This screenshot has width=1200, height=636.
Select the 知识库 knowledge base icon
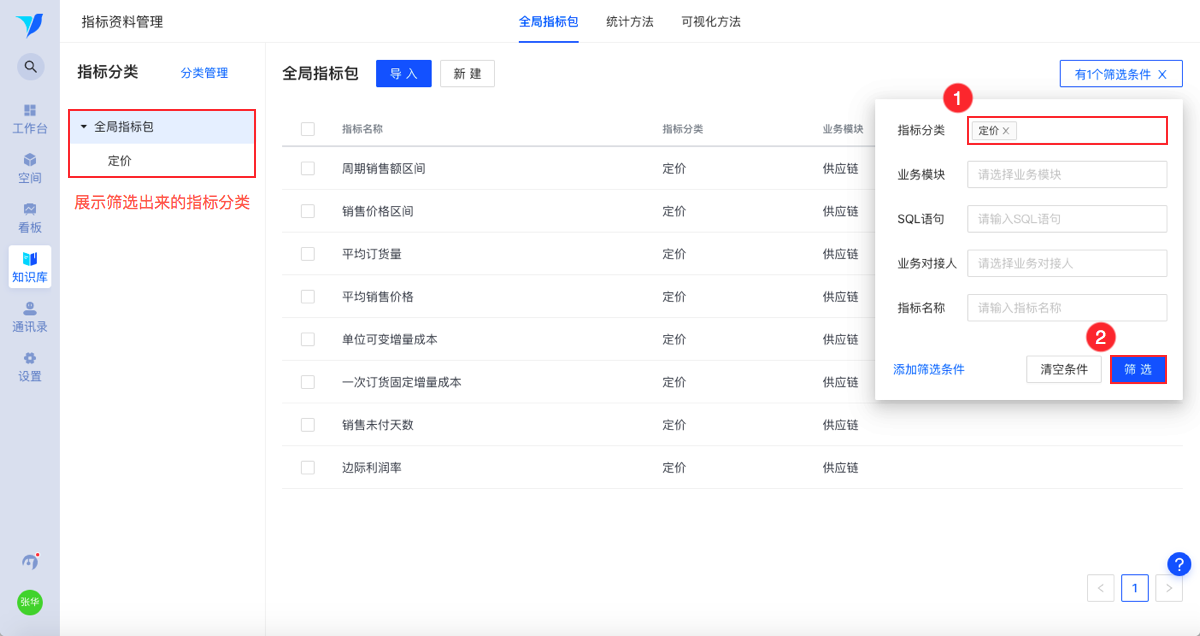(x=30, y=259)
